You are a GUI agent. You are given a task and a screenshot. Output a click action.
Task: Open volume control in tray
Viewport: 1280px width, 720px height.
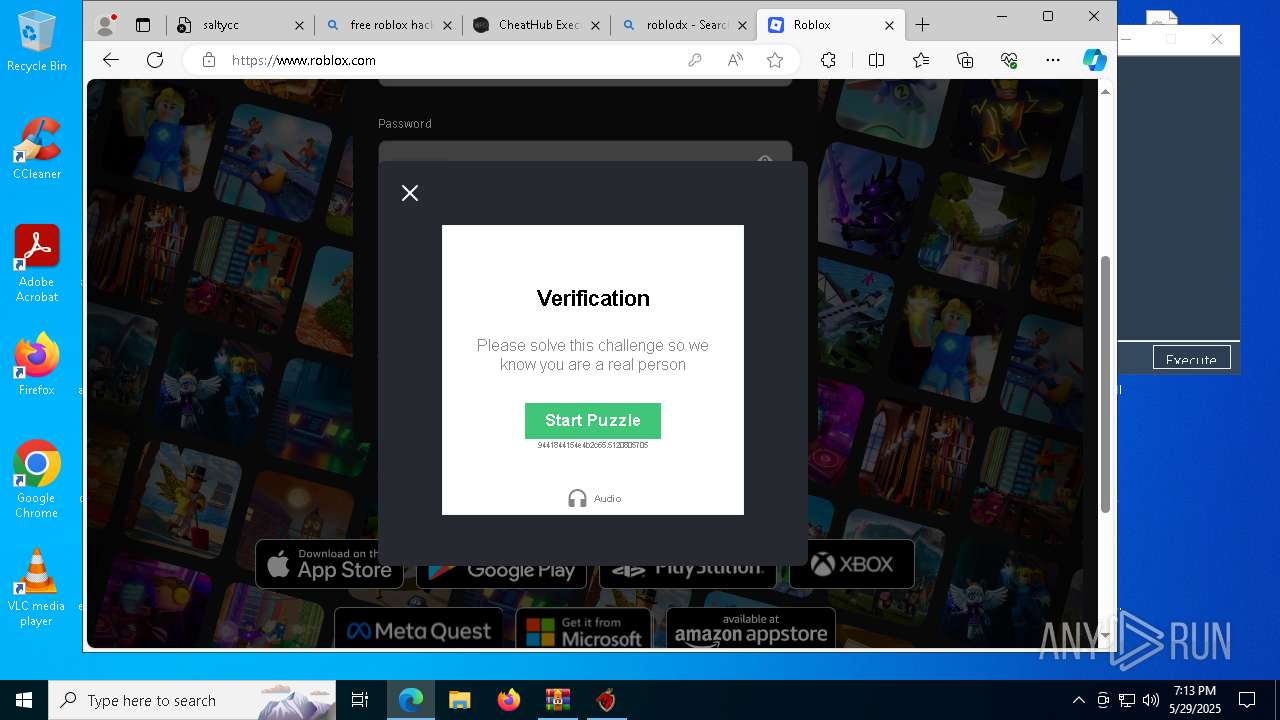pos(1151,700)
